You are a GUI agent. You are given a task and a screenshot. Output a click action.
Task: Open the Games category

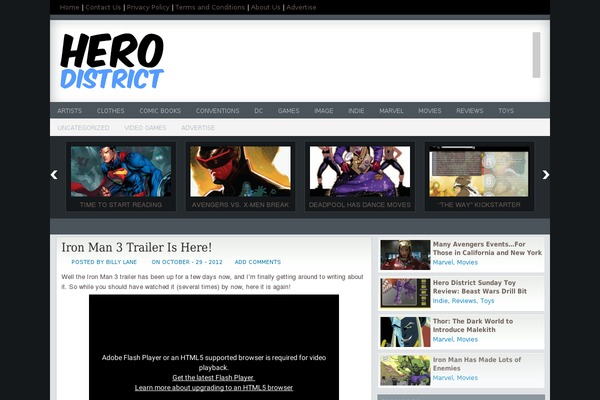point(289,111)
